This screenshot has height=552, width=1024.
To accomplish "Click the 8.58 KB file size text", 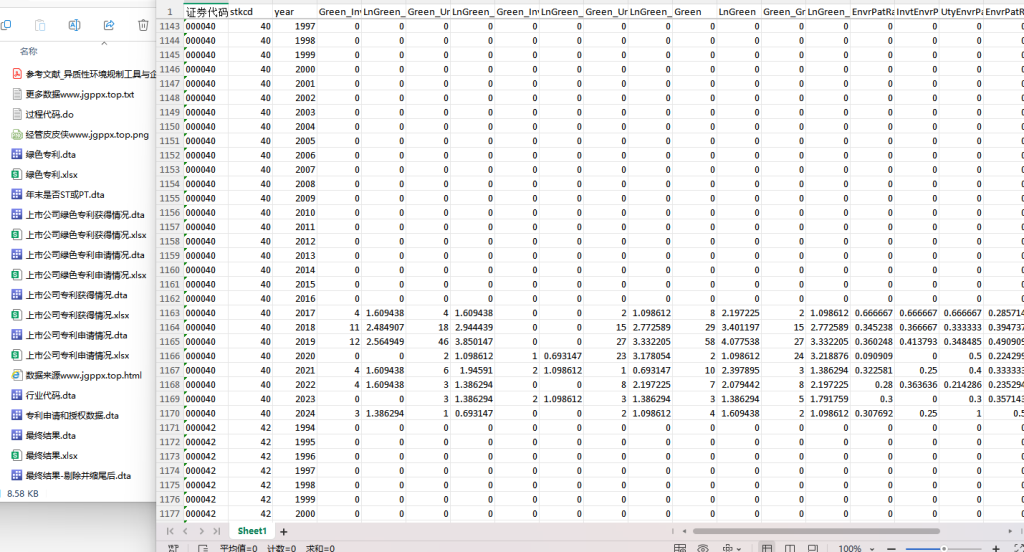I will point(23,494).
